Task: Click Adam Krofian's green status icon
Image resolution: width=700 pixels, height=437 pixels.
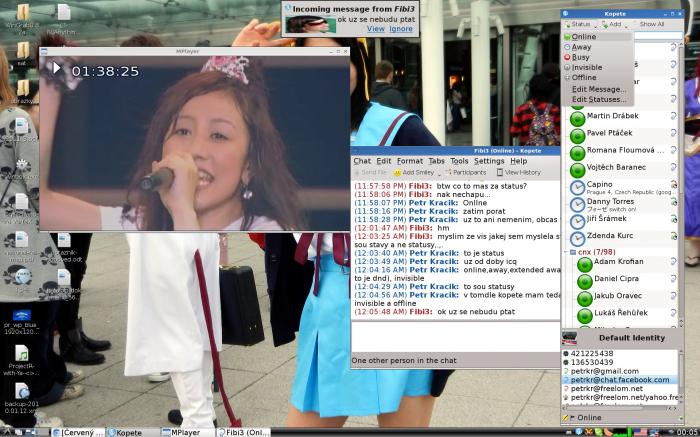Action: point(584,265)
